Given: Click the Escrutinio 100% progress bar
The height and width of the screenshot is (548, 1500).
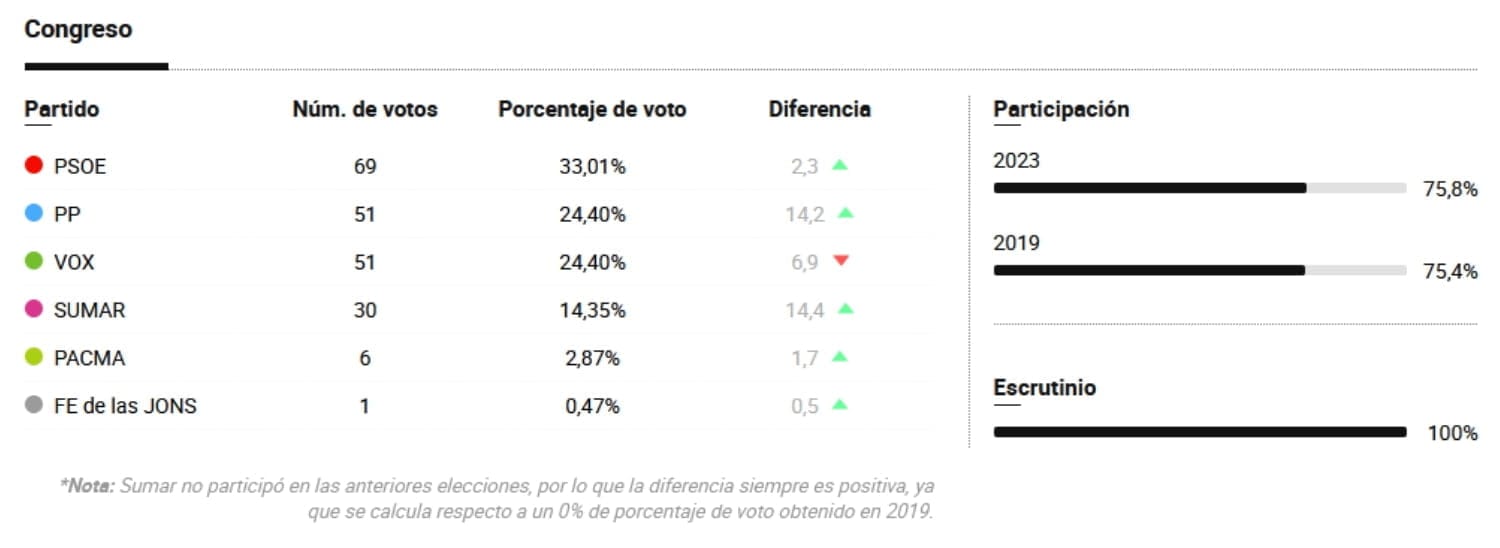Looking at the screenshot, I should 1199,432.
